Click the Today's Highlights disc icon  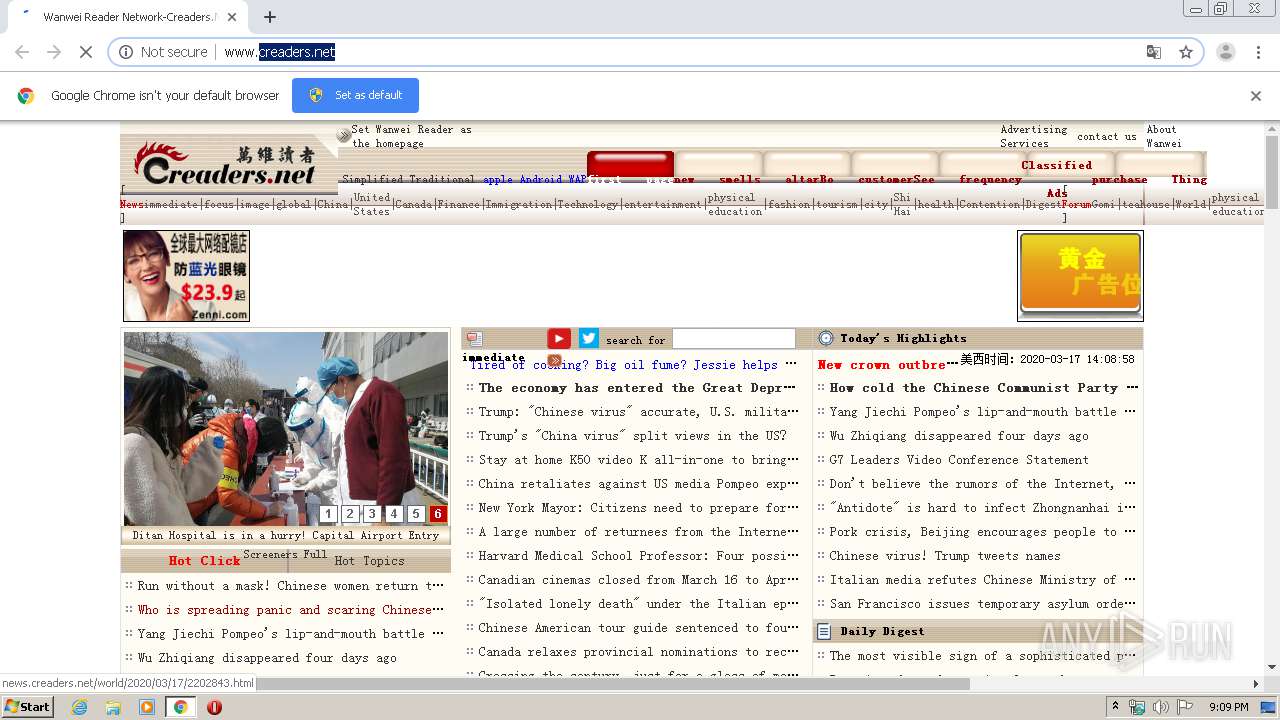(826, 338)
